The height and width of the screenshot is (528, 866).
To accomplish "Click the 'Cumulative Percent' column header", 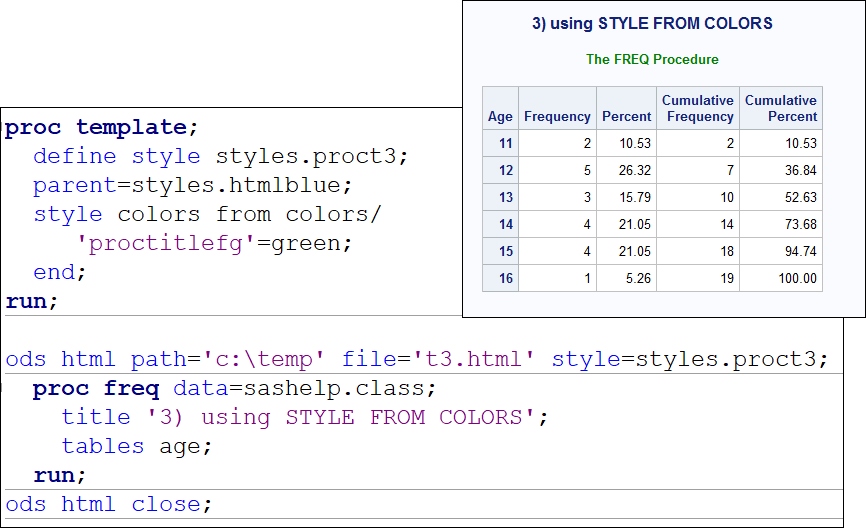I will coord(781,108).
